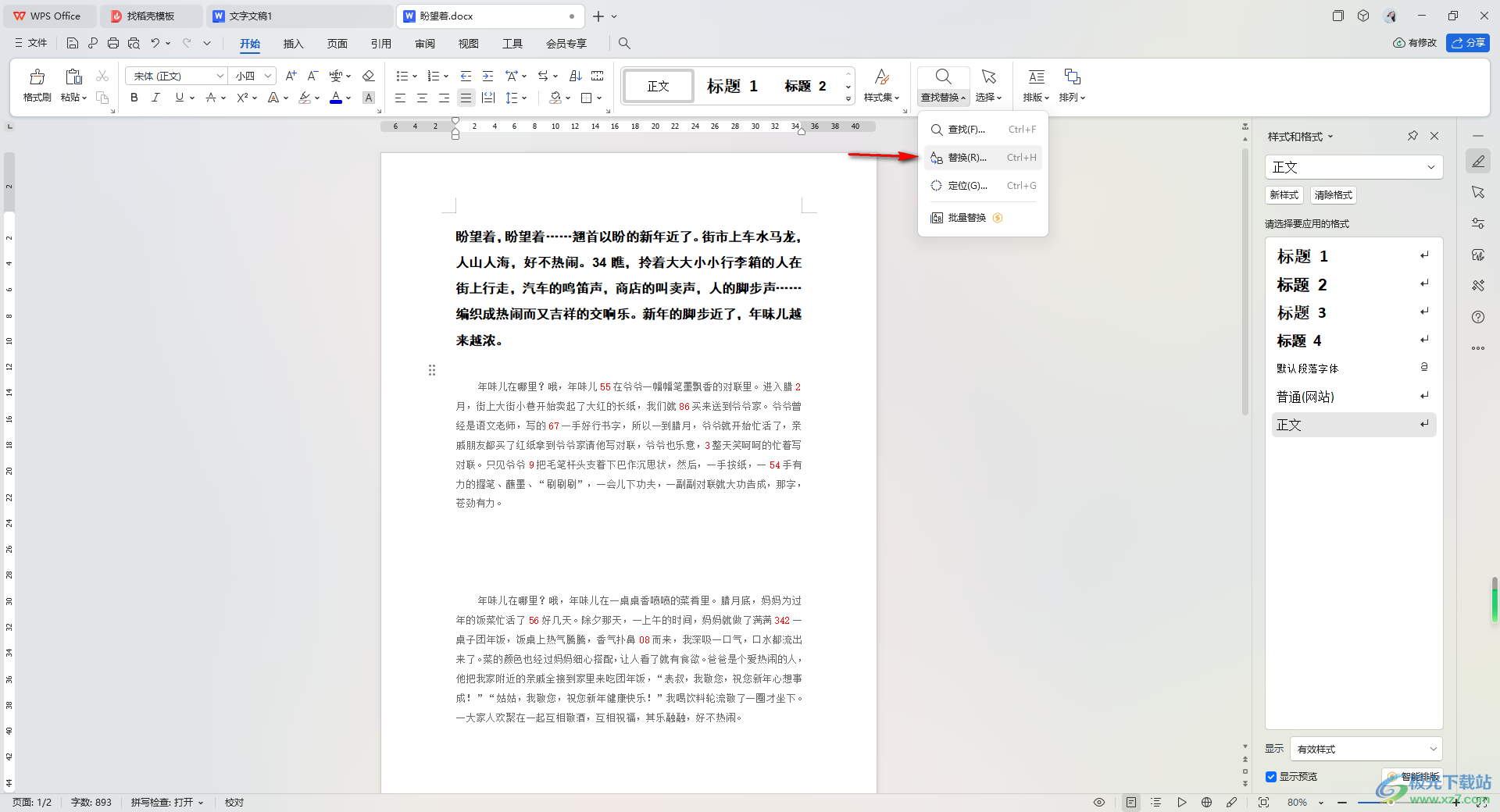Click the Arrange (排列) icon

pos(1073,77)
